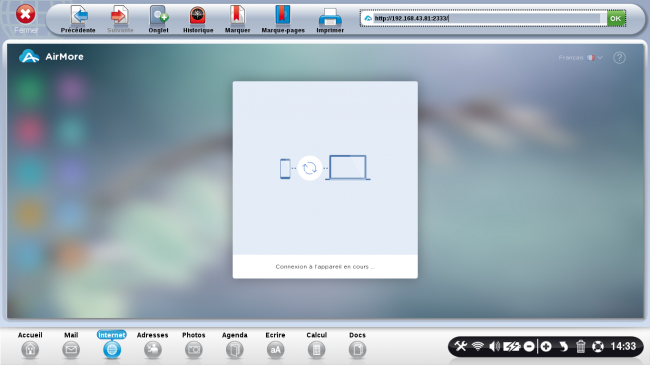Open Accueil home tab
Screen dimensions: 650x365
[x=30, y=345]
